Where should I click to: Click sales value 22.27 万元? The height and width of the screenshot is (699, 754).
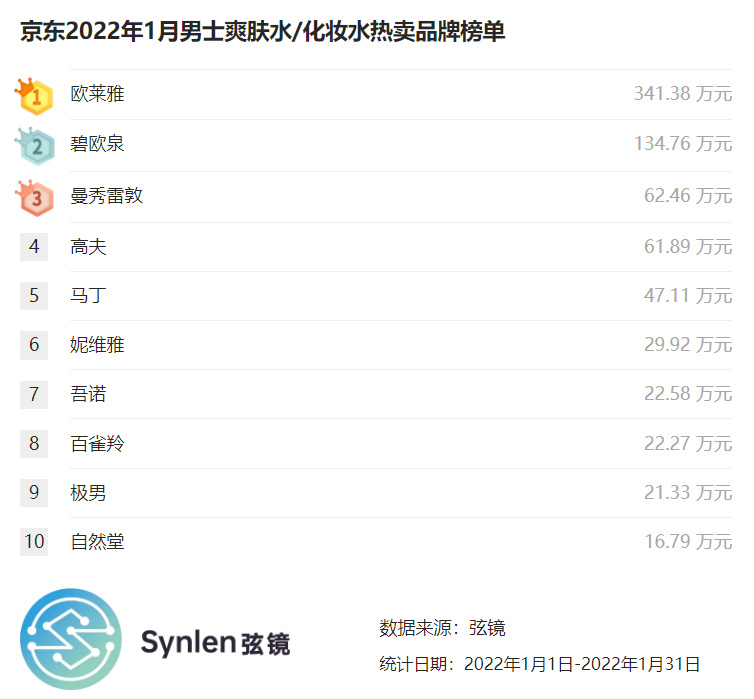pyautogui.click(x=688, y=444)
